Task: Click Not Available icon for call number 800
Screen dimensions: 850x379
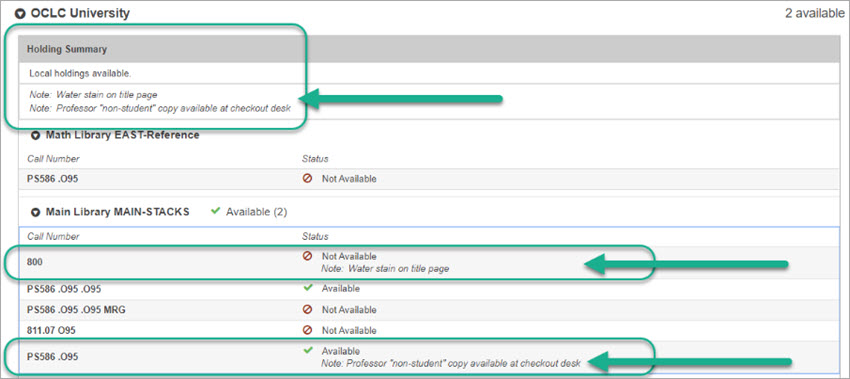Action: tap(307, 256)
